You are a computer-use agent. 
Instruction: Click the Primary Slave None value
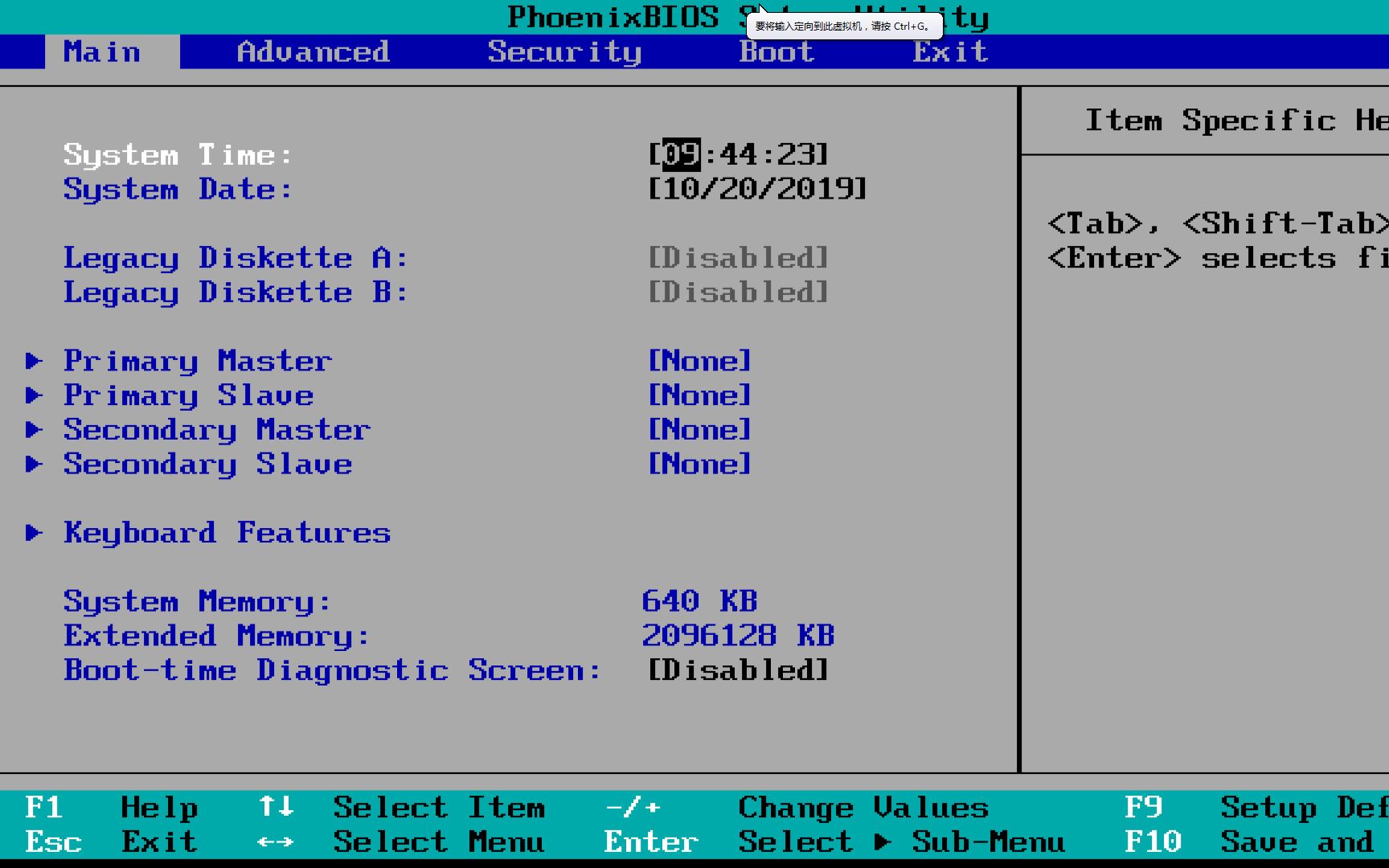click(699, 395)
